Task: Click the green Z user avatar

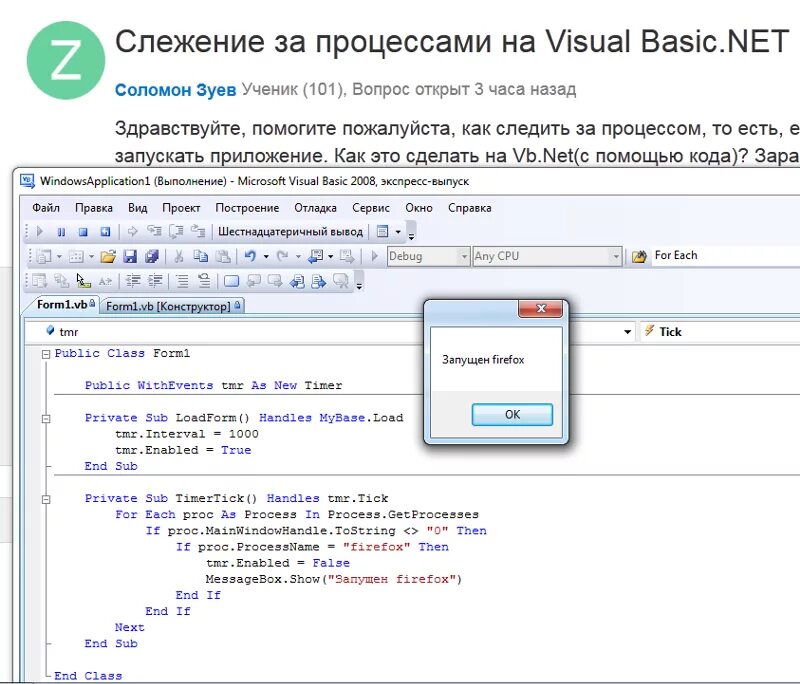Action: click(66, 60)
